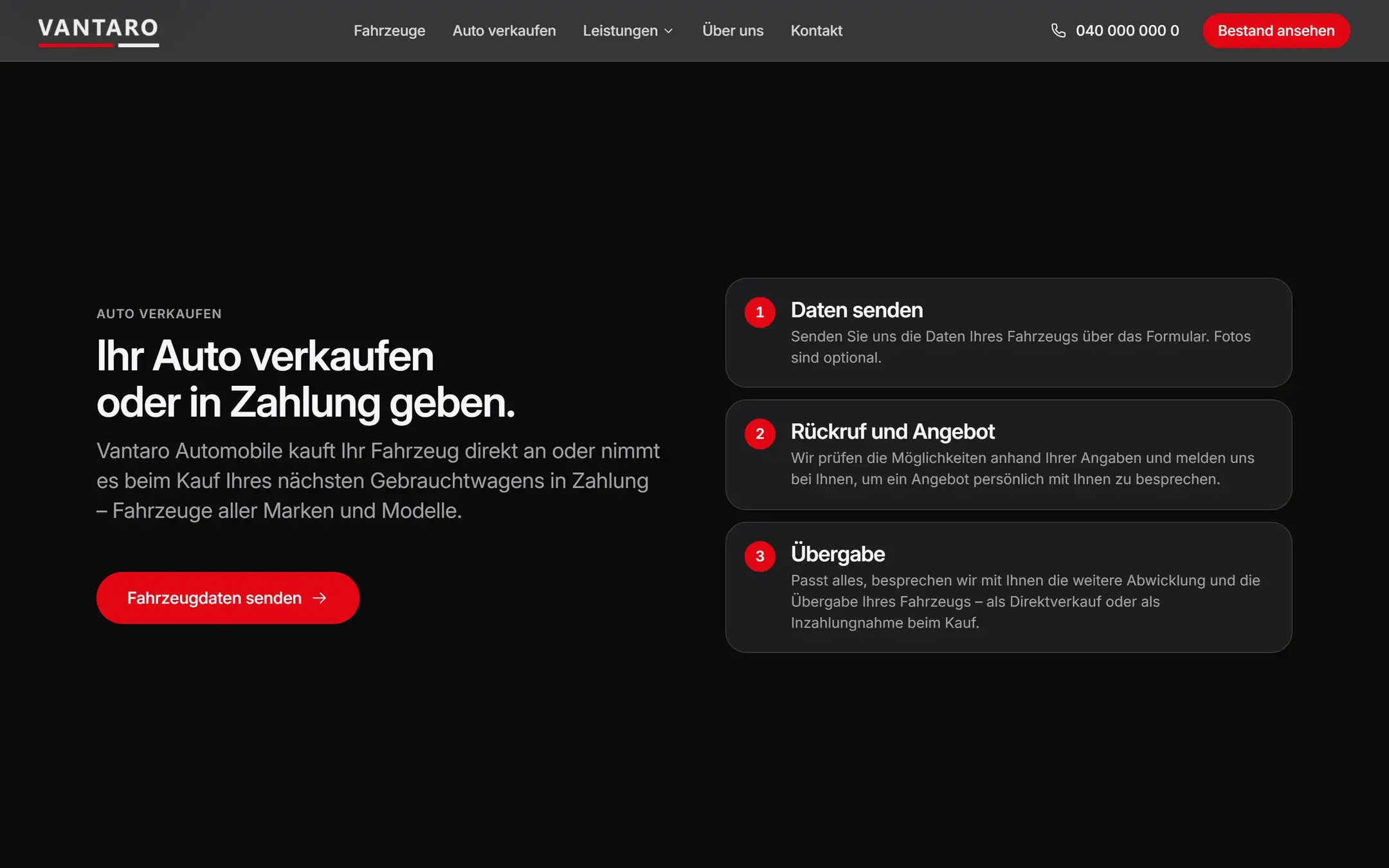Viewport: 1389px width, 868px height.
Task: Select the Übergabe heading
Action: coord(837,554)
